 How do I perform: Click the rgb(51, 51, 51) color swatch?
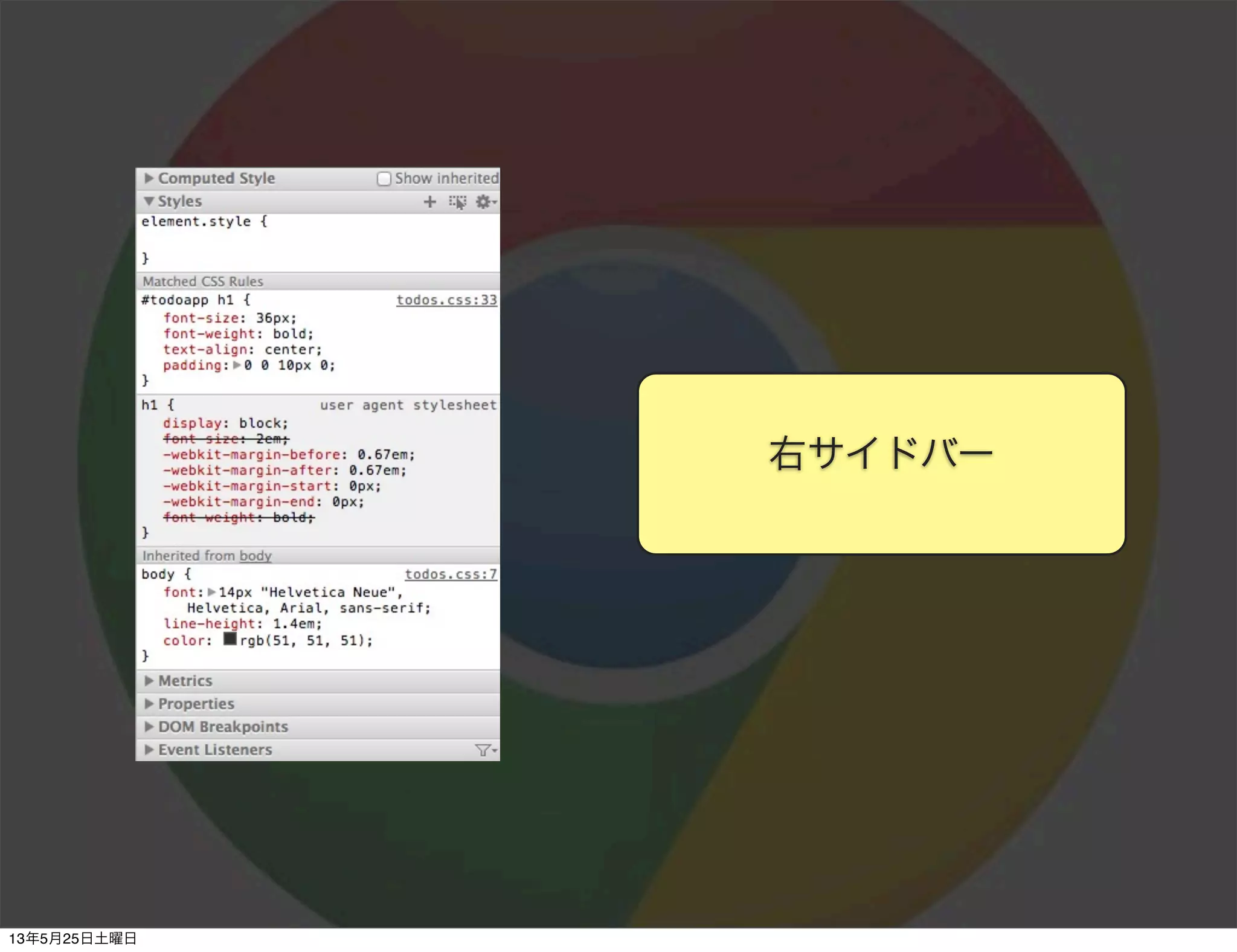tap(230, 638)
